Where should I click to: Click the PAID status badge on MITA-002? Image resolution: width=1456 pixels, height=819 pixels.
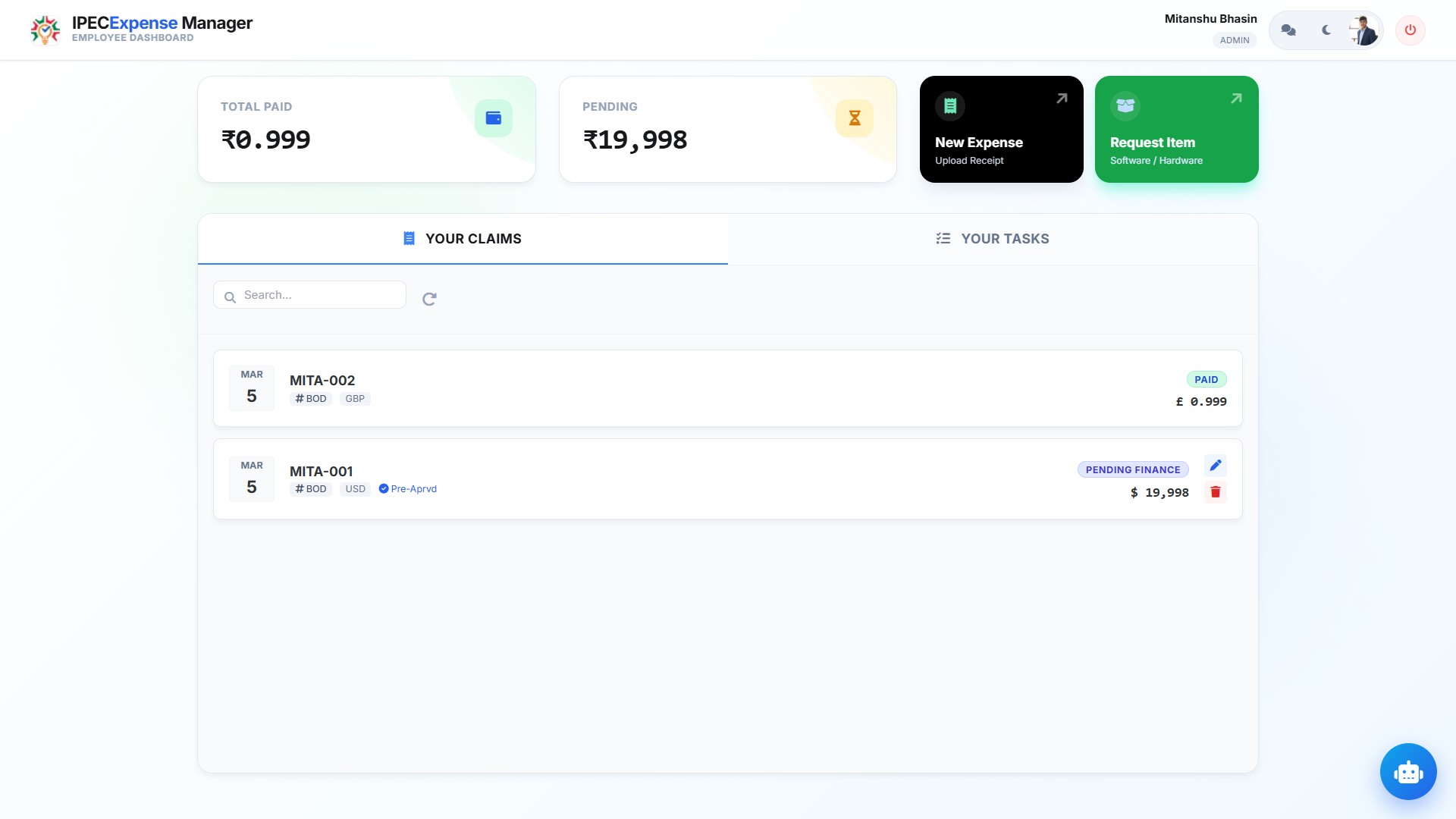coord(1206,379)
